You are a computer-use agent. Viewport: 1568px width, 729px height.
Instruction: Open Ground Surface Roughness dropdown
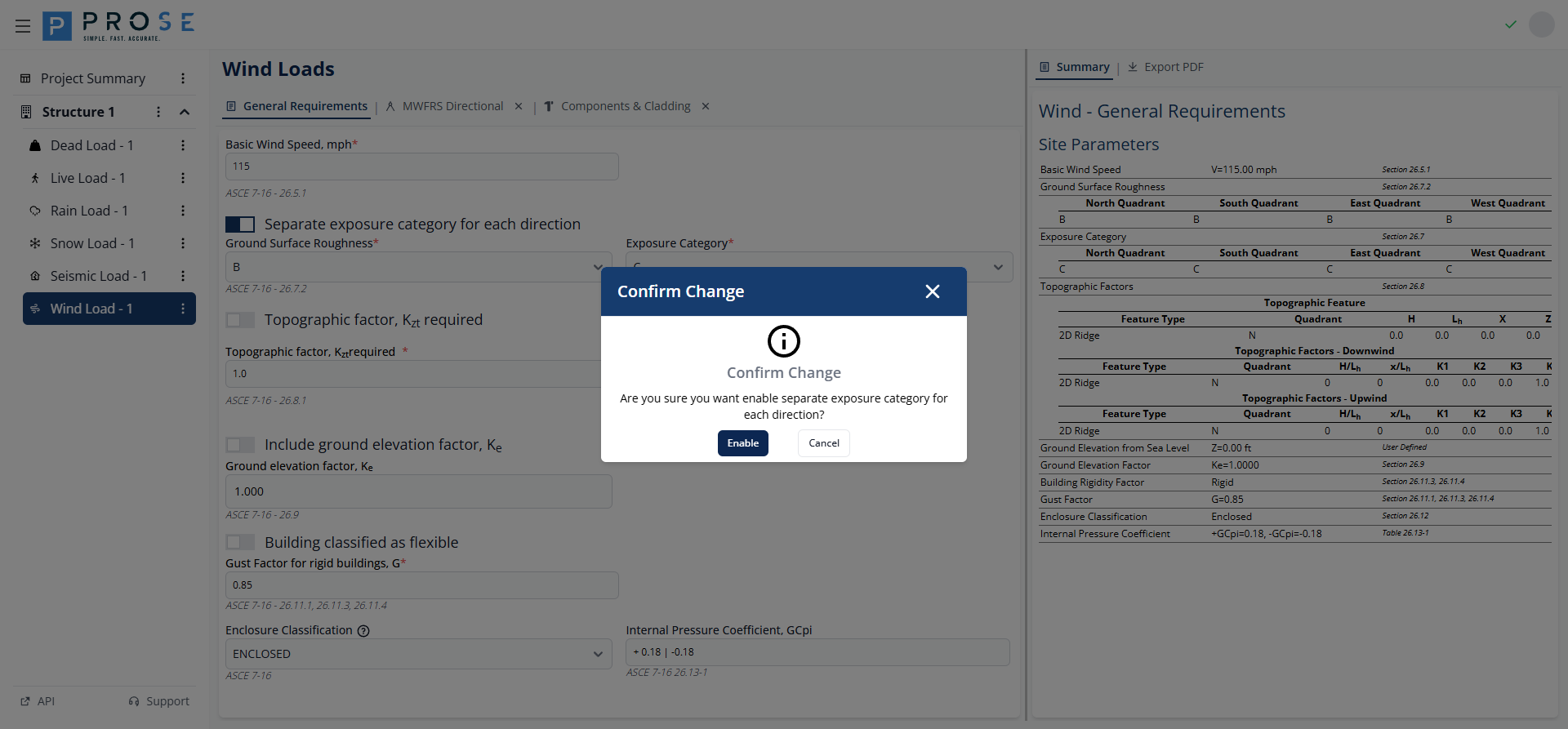pos(418,267)
